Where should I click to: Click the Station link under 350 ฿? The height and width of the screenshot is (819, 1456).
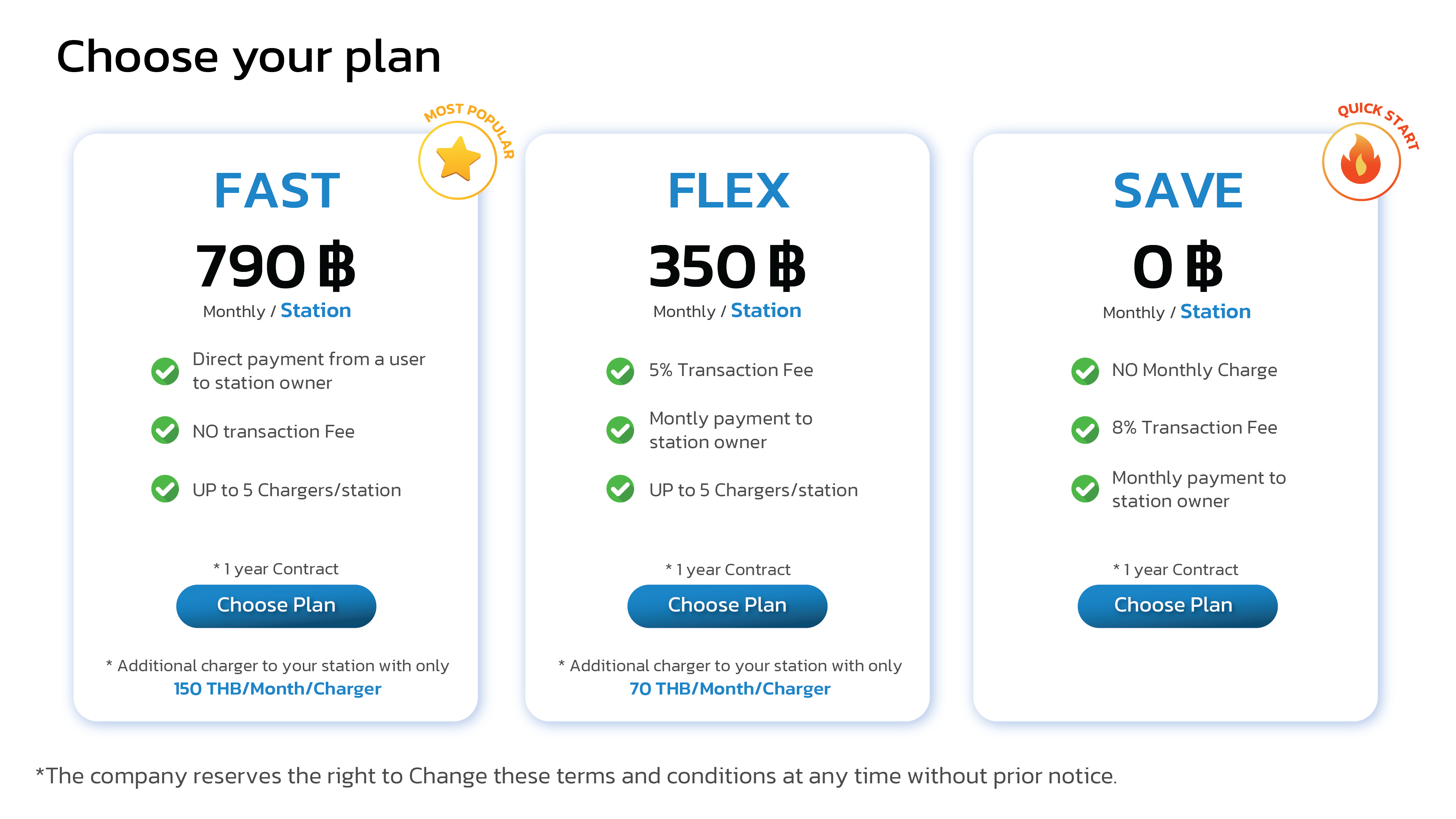click(x=765, y=310)
